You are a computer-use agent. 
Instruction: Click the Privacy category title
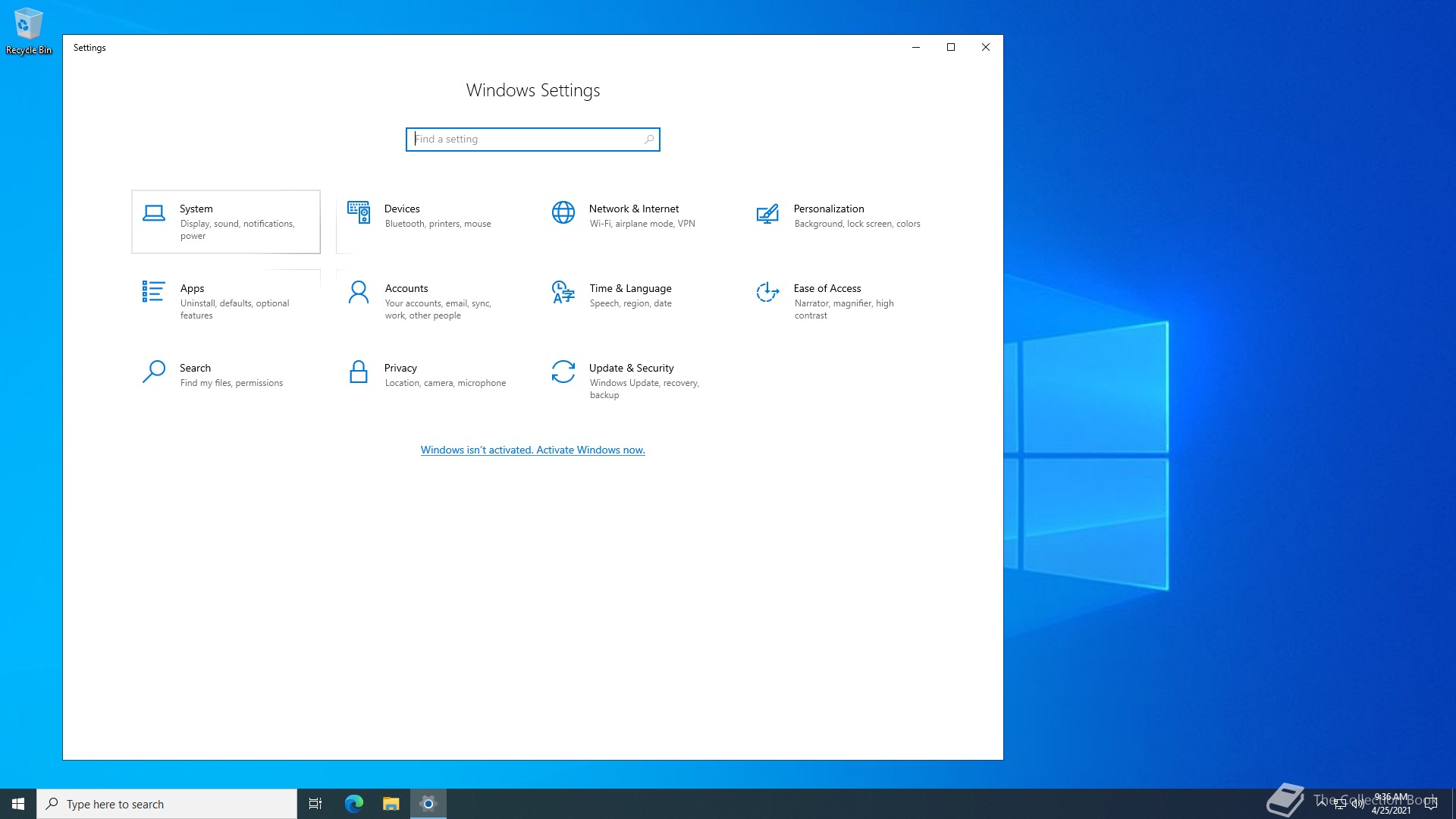click(400, 368)
